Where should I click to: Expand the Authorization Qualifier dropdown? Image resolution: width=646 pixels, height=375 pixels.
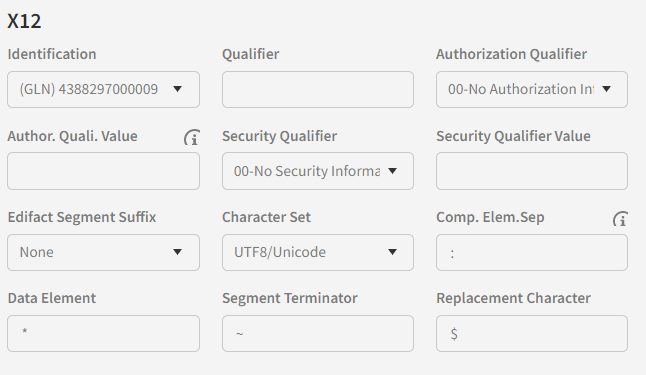pos(532,89)
